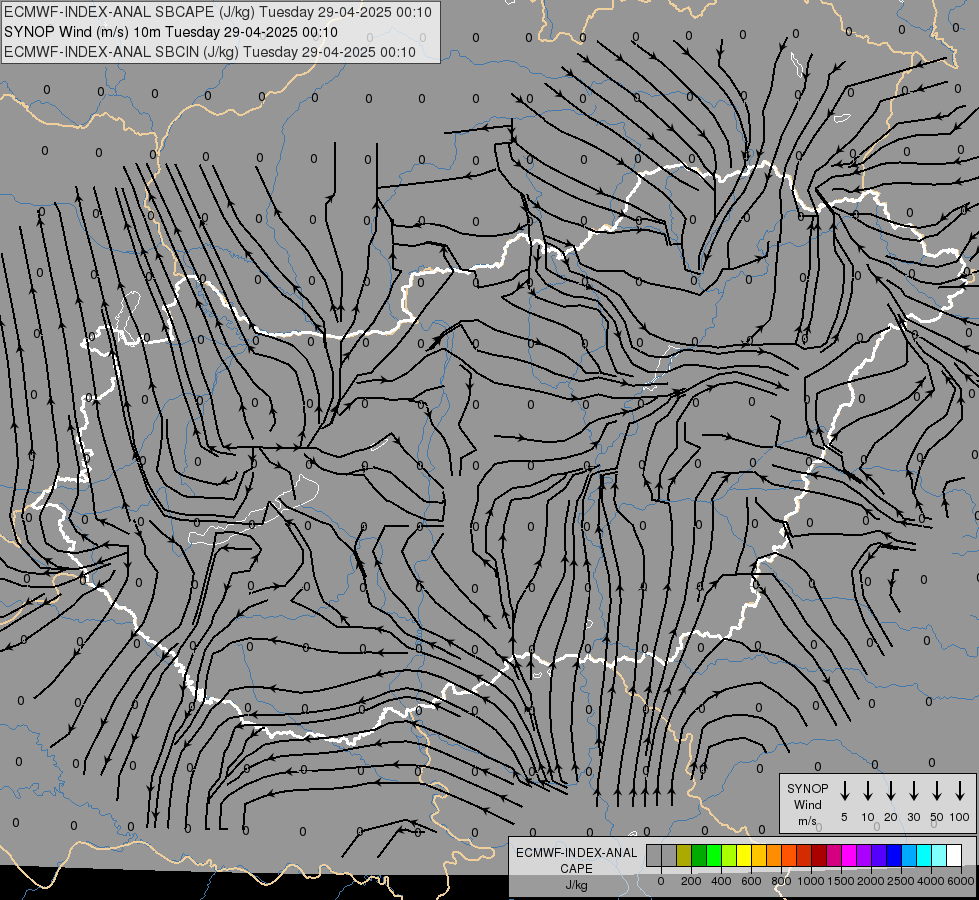
Task: Select the SBCIN title line at top
Action: [210, 52]
